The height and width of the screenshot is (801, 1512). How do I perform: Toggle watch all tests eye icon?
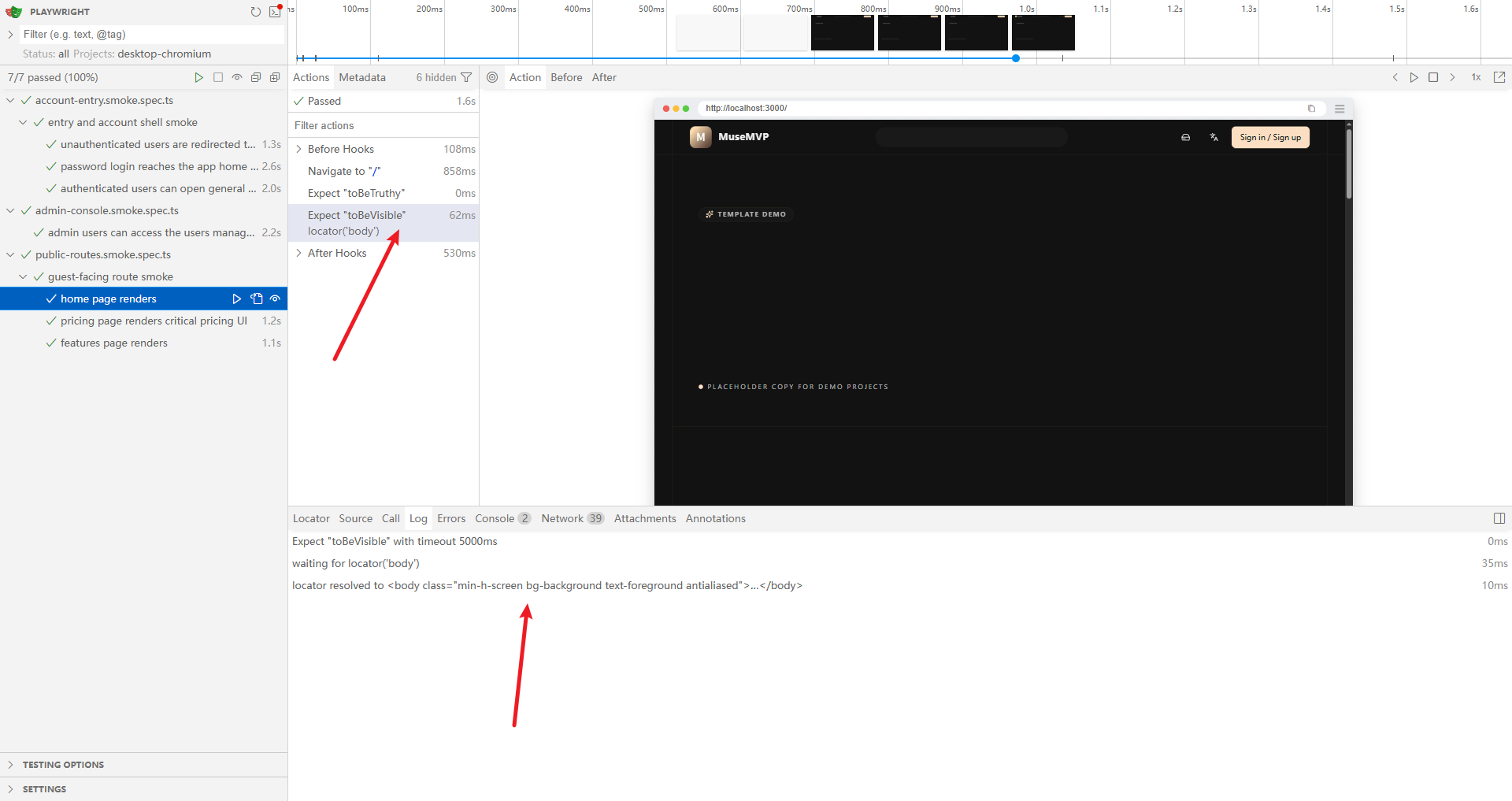click(x=237, y=77)
